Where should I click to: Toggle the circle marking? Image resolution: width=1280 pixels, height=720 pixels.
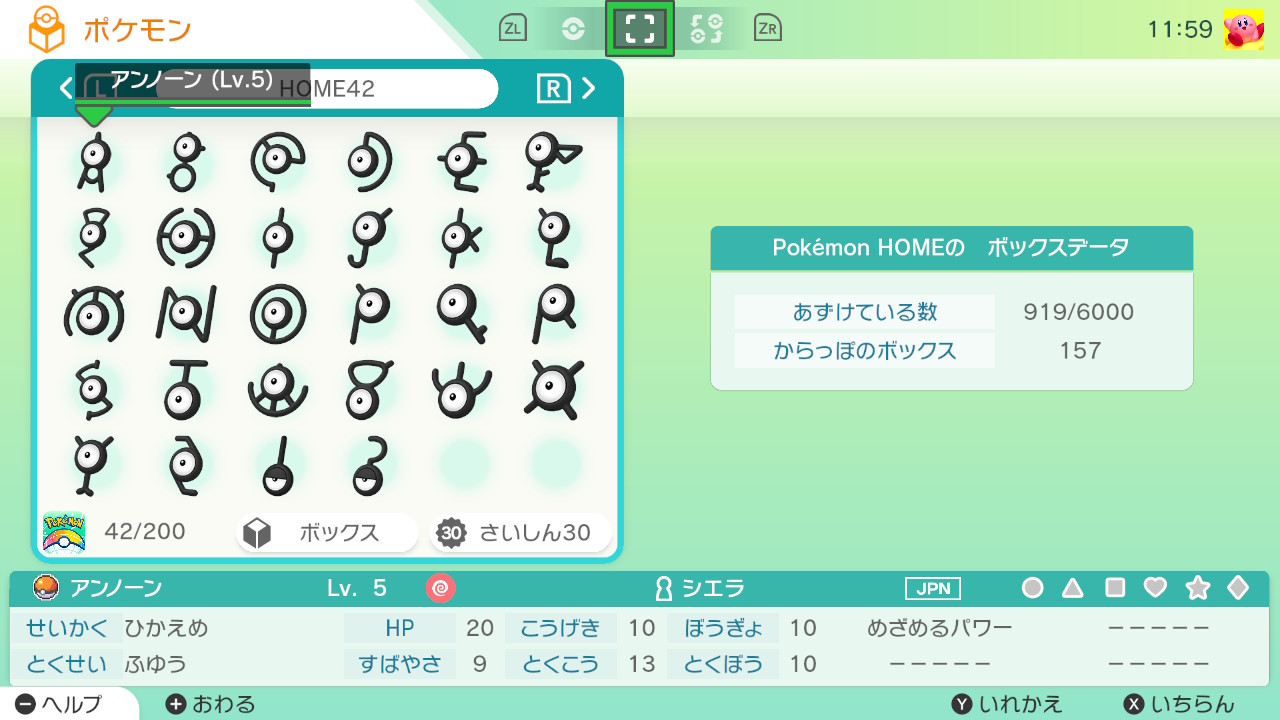pos(1032,588)
